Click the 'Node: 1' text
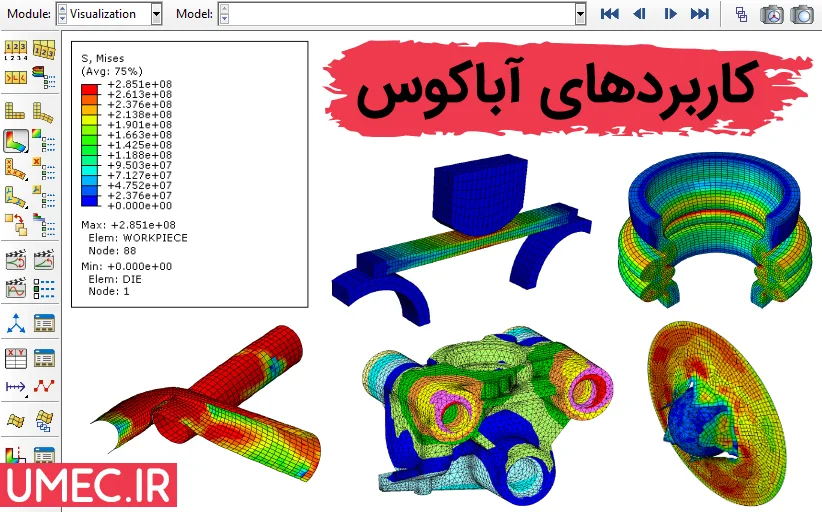 [109, 291]
